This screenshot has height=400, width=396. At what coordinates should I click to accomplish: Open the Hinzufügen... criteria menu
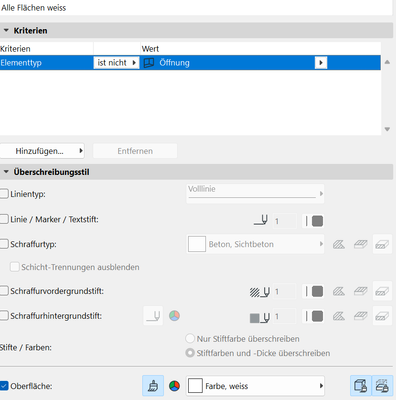(x=42, y=151)
